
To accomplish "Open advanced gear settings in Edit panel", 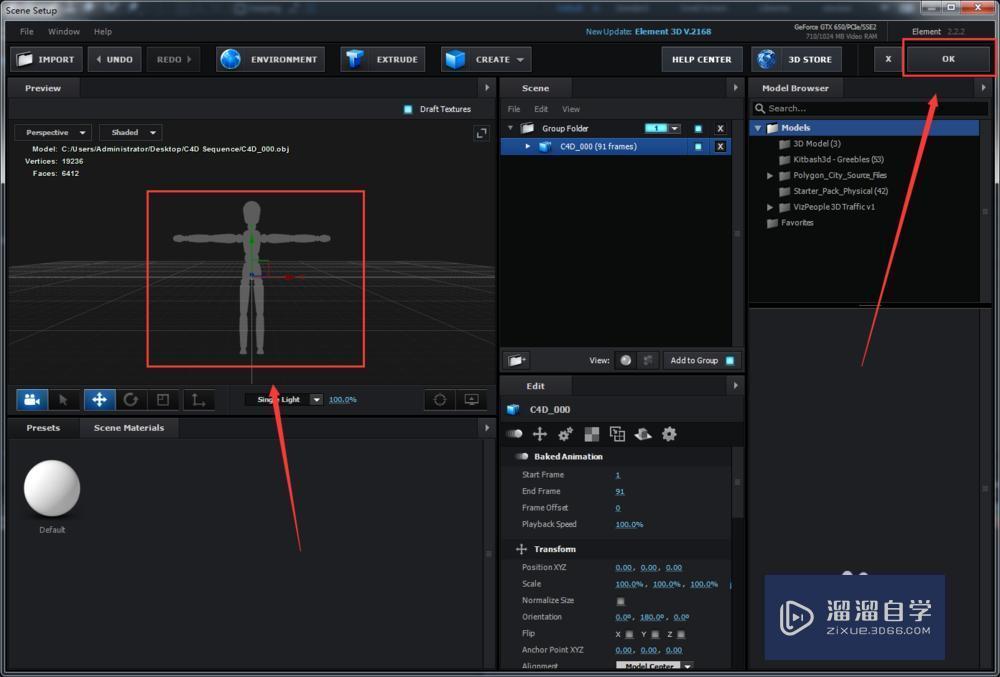I will [669, 434].
